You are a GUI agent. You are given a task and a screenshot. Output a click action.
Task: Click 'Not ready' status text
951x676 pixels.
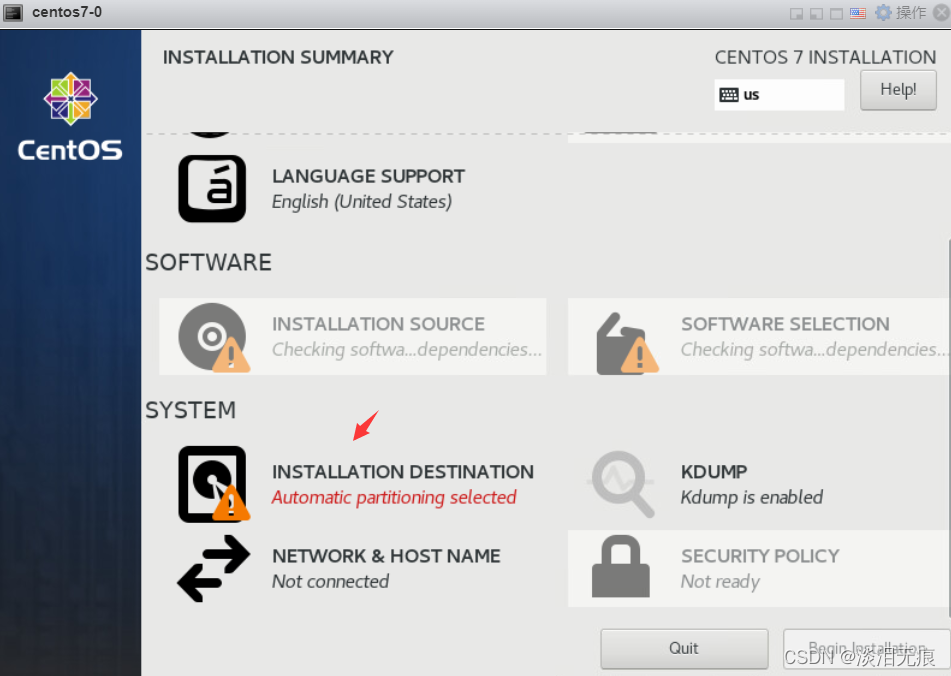pyautogui.click(x=720, y=582)
